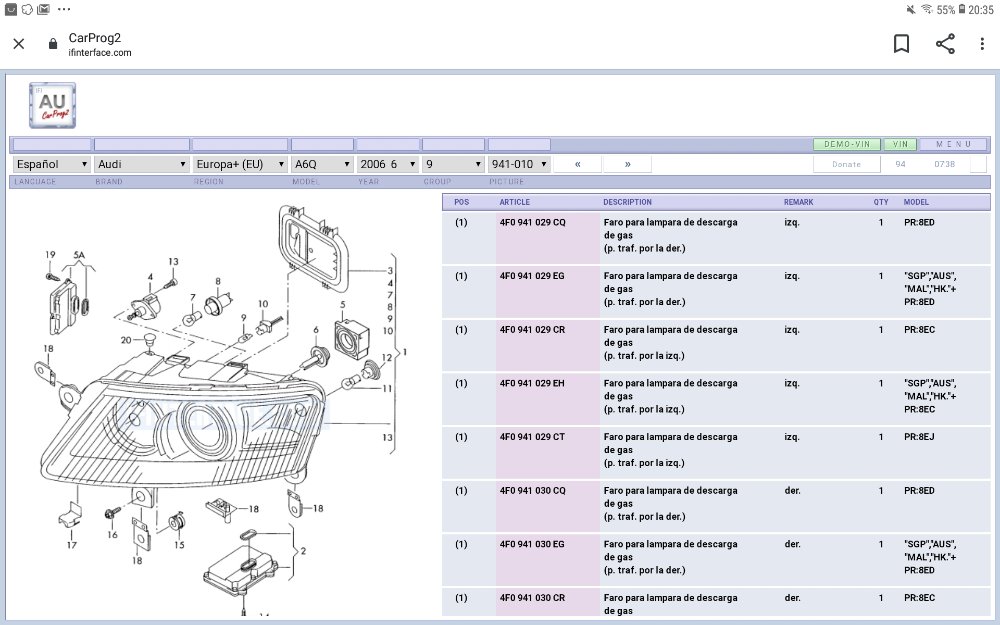1000x625 pixels.
Task: Click the ARTICLE column header
Action: click(x=515, y=202)
